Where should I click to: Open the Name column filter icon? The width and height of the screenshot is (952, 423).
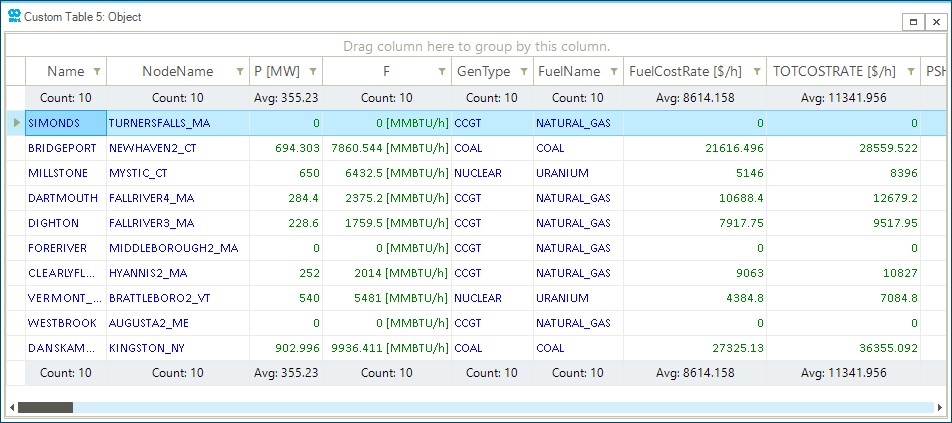coord(96,72)
